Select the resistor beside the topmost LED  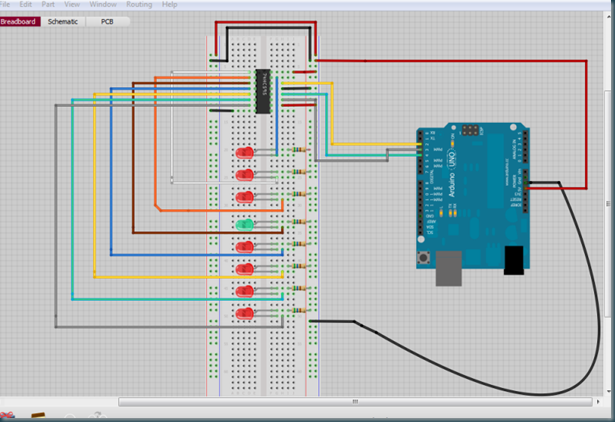tap(299, 149)
